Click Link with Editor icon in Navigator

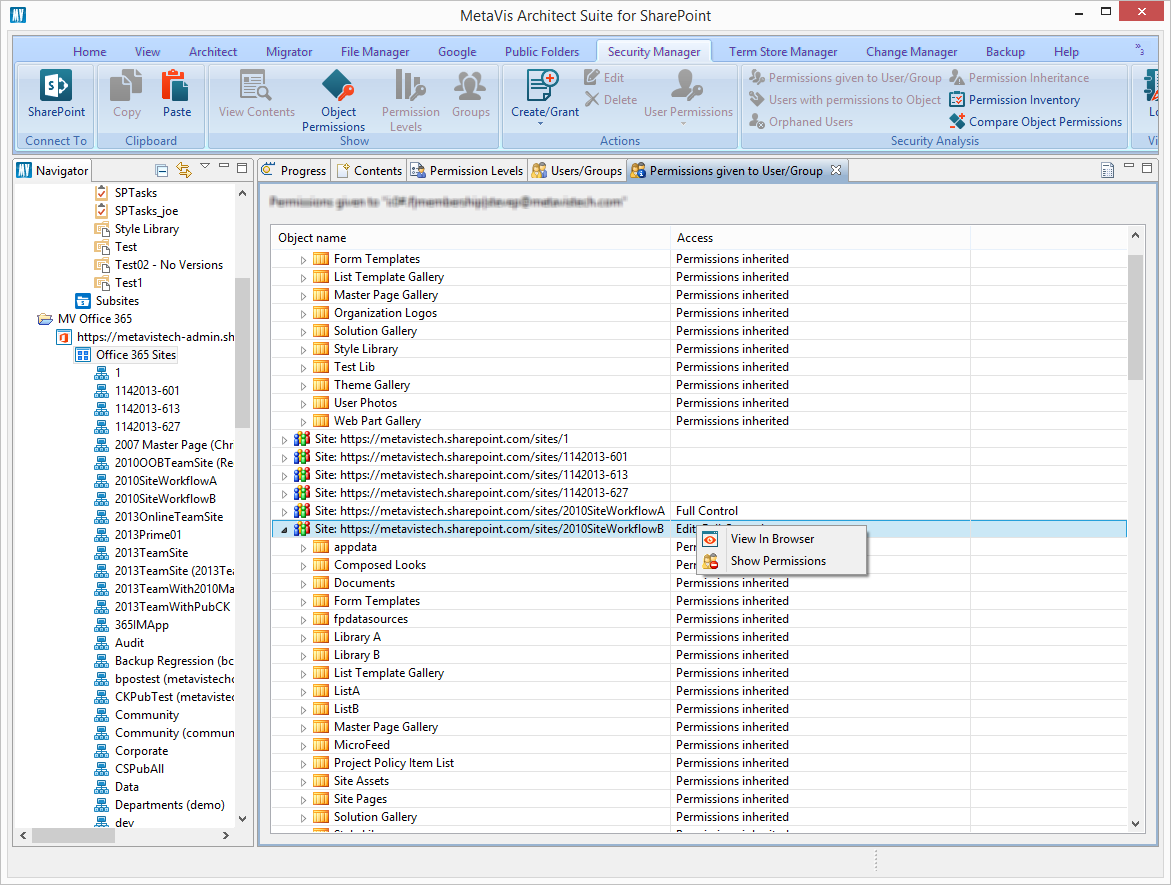(x=183, y=171)
